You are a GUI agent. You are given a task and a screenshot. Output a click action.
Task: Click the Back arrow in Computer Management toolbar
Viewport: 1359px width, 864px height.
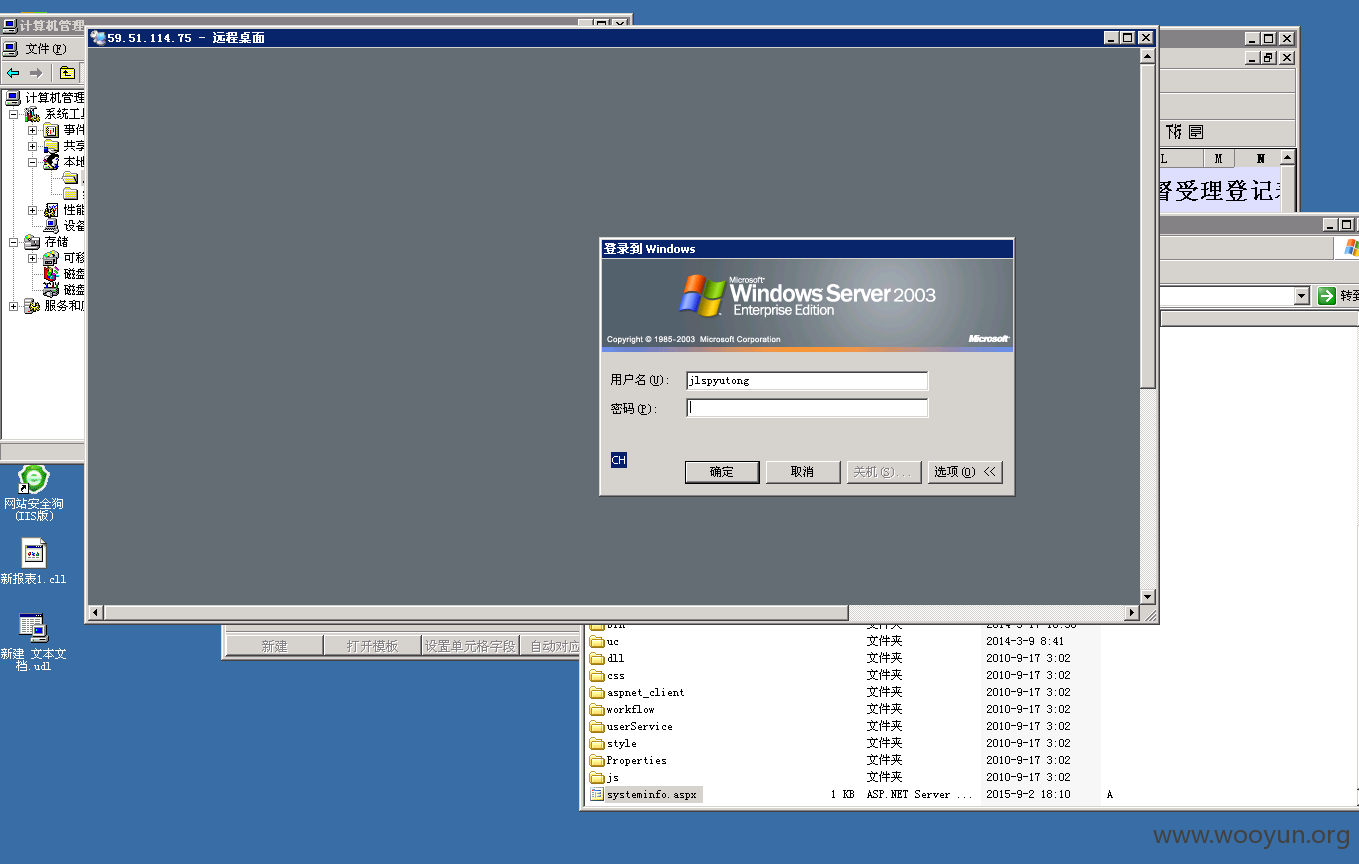[13, 73]
